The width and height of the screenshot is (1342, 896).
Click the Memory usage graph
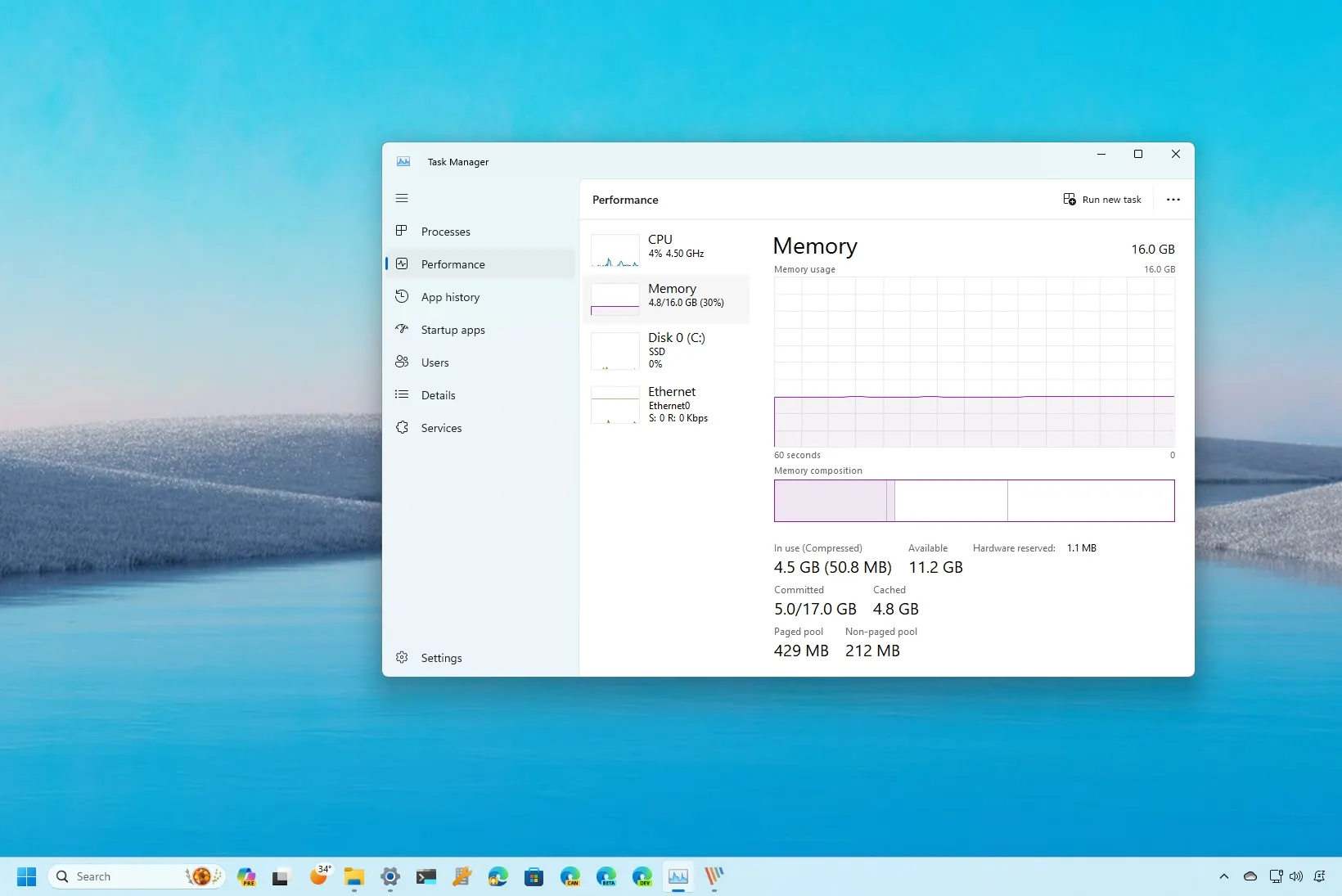(975, 362)
